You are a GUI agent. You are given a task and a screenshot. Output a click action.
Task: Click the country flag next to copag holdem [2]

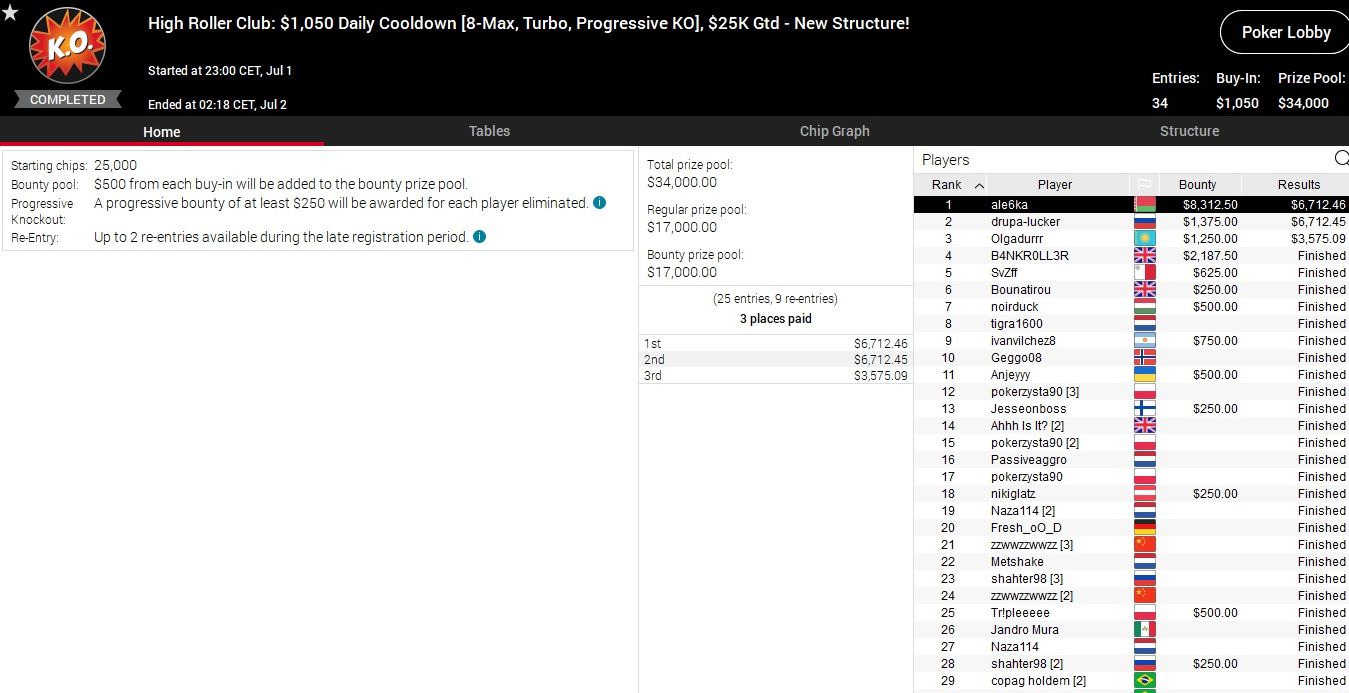(1144, 681)
